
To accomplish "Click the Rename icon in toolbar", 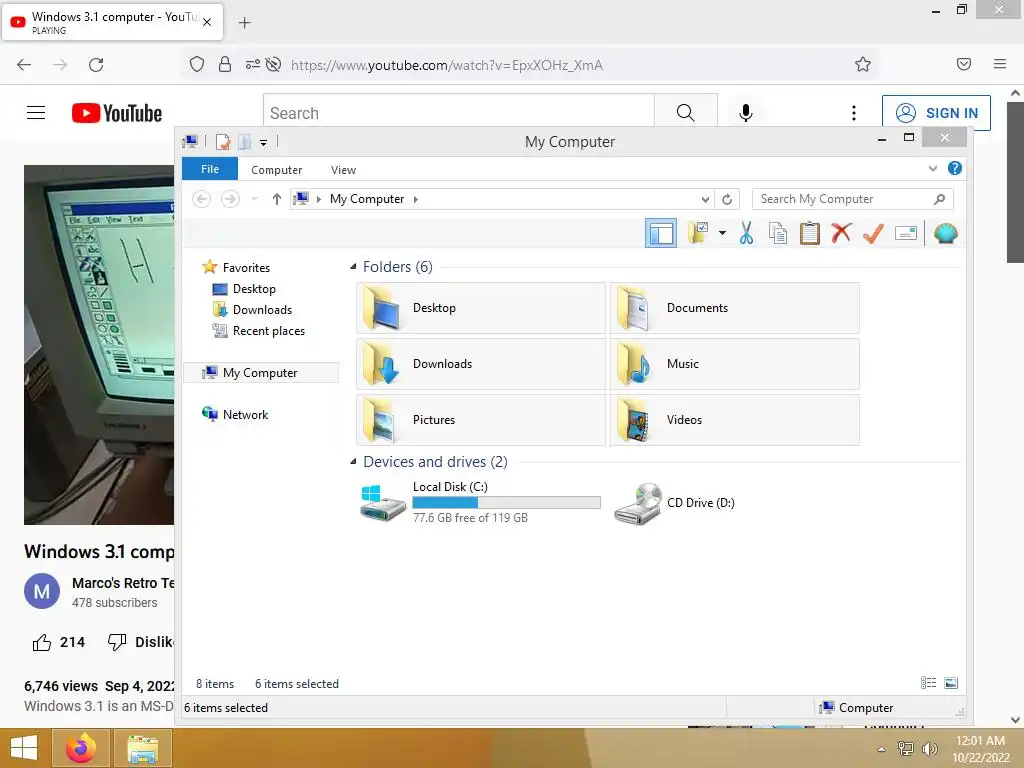I will [x=906, y=233].
